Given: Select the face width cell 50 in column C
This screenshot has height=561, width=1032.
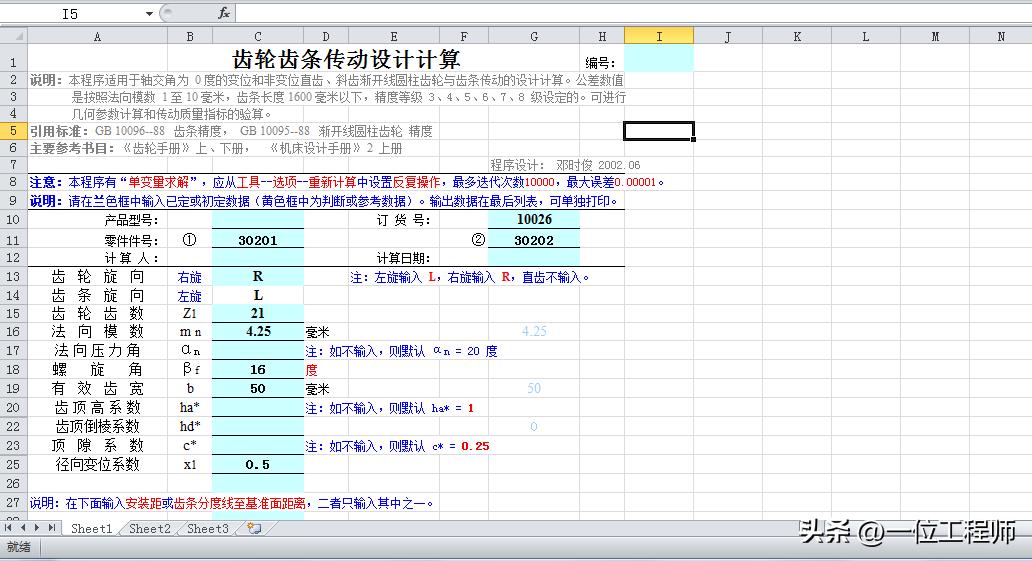Looking at the screenshot, I should (x=257, y=388).
